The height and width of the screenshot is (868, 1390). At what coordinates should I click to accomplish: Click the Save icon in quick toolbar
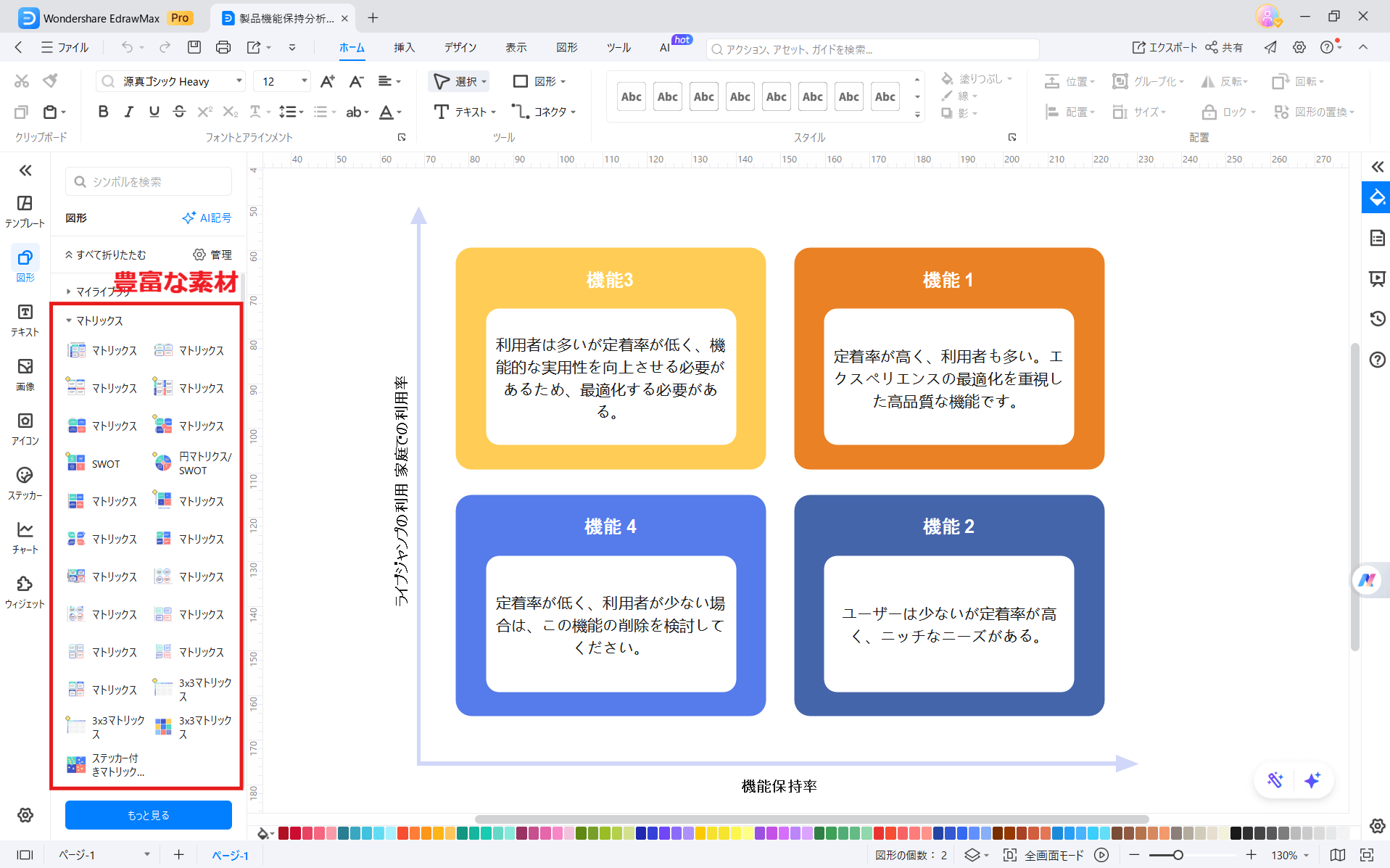pyautogui.click(x=194, y=47)
